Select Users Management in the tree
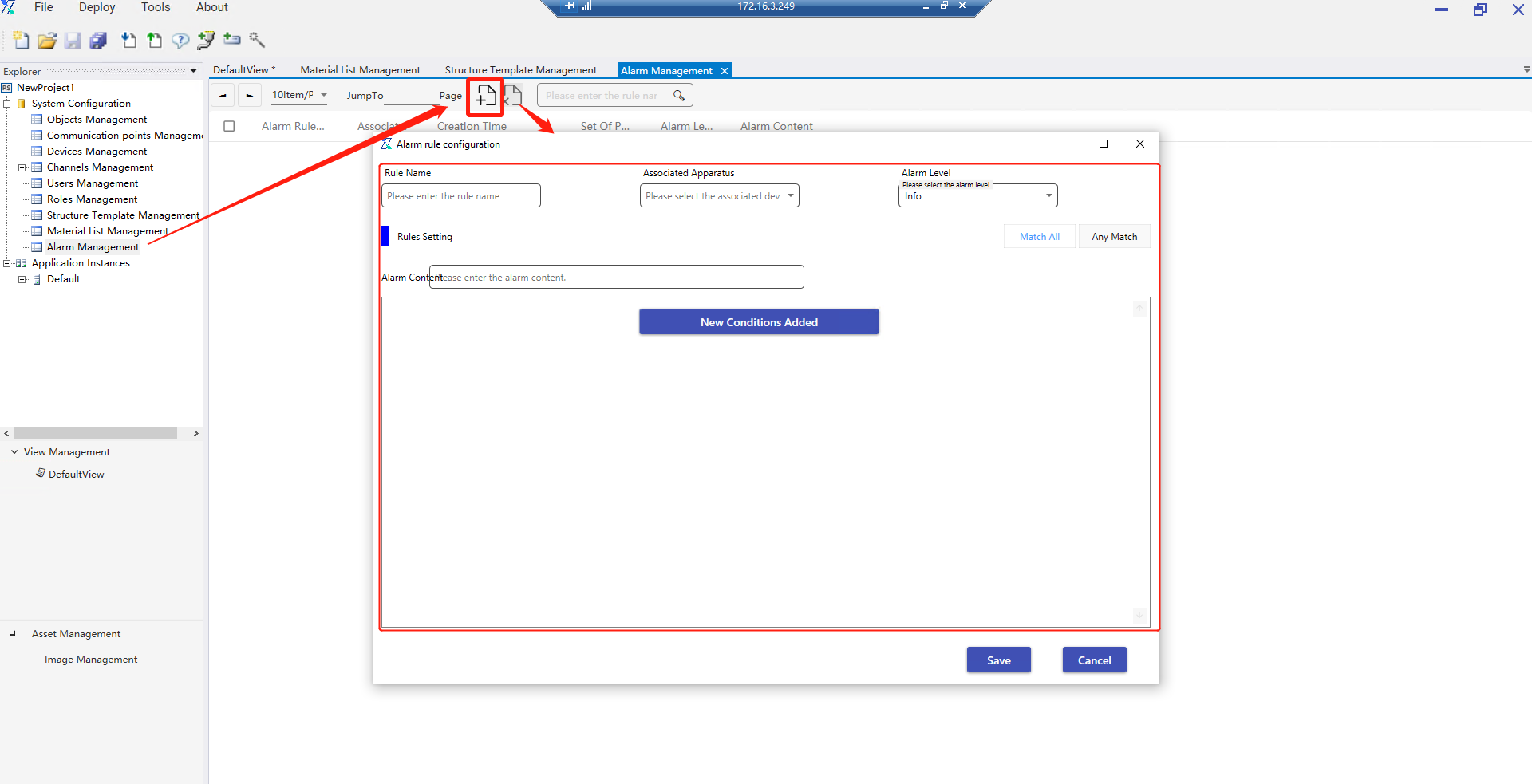1532x784 pixels. coord(93,183)
